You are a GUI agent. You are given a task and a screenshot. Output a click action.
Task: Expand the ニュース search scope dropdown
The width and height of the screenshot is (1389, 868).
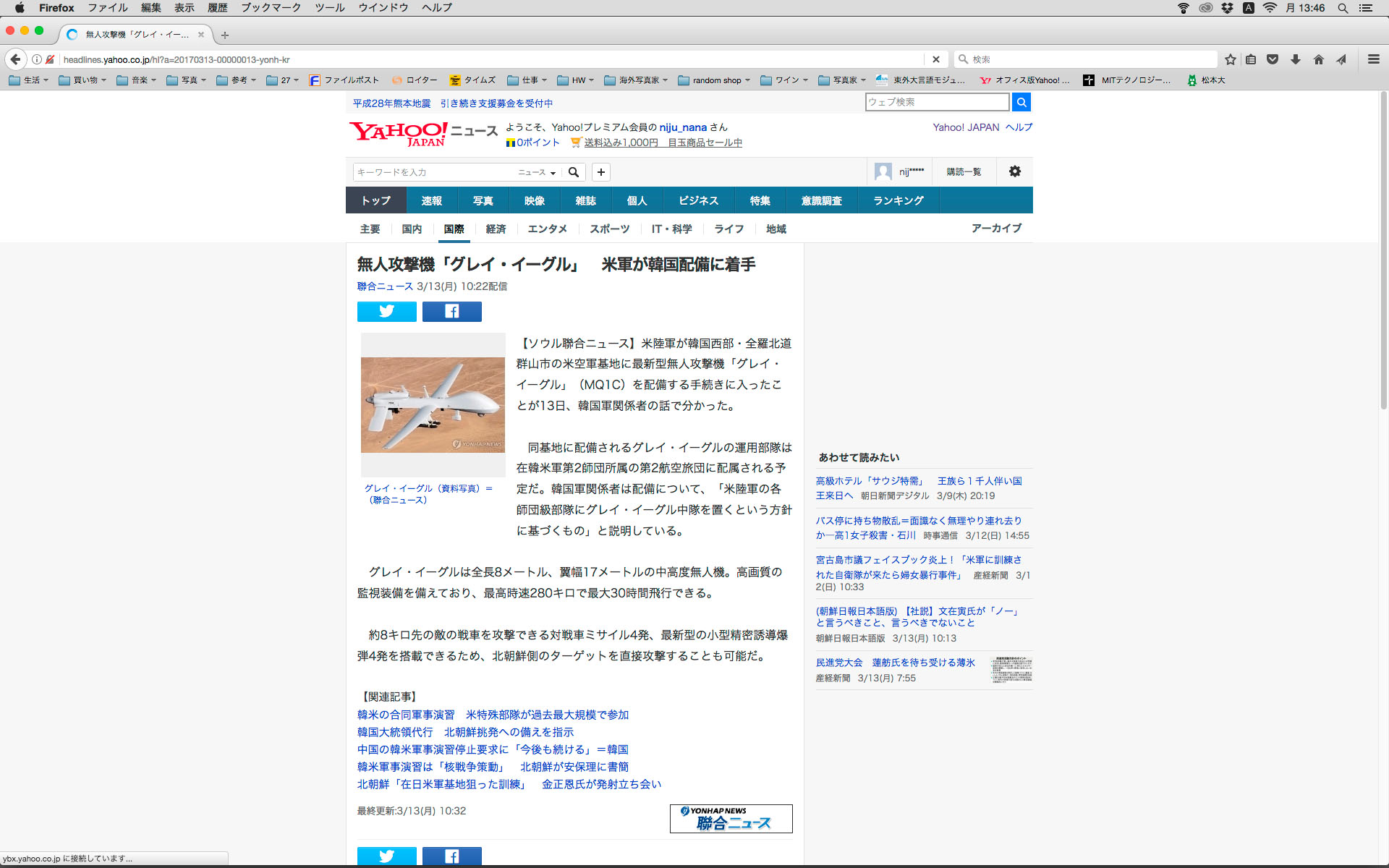click(537, 172)
